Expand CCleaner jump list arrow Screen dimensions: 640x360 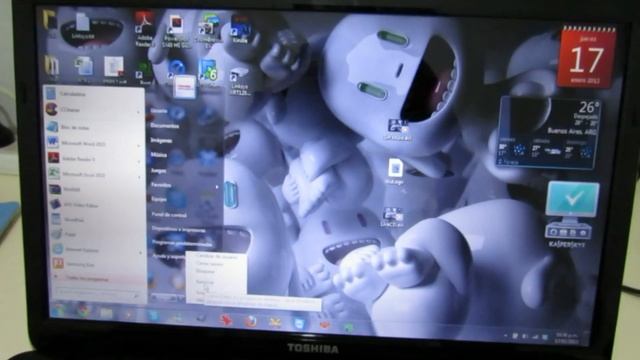click(x=139, y=111)
